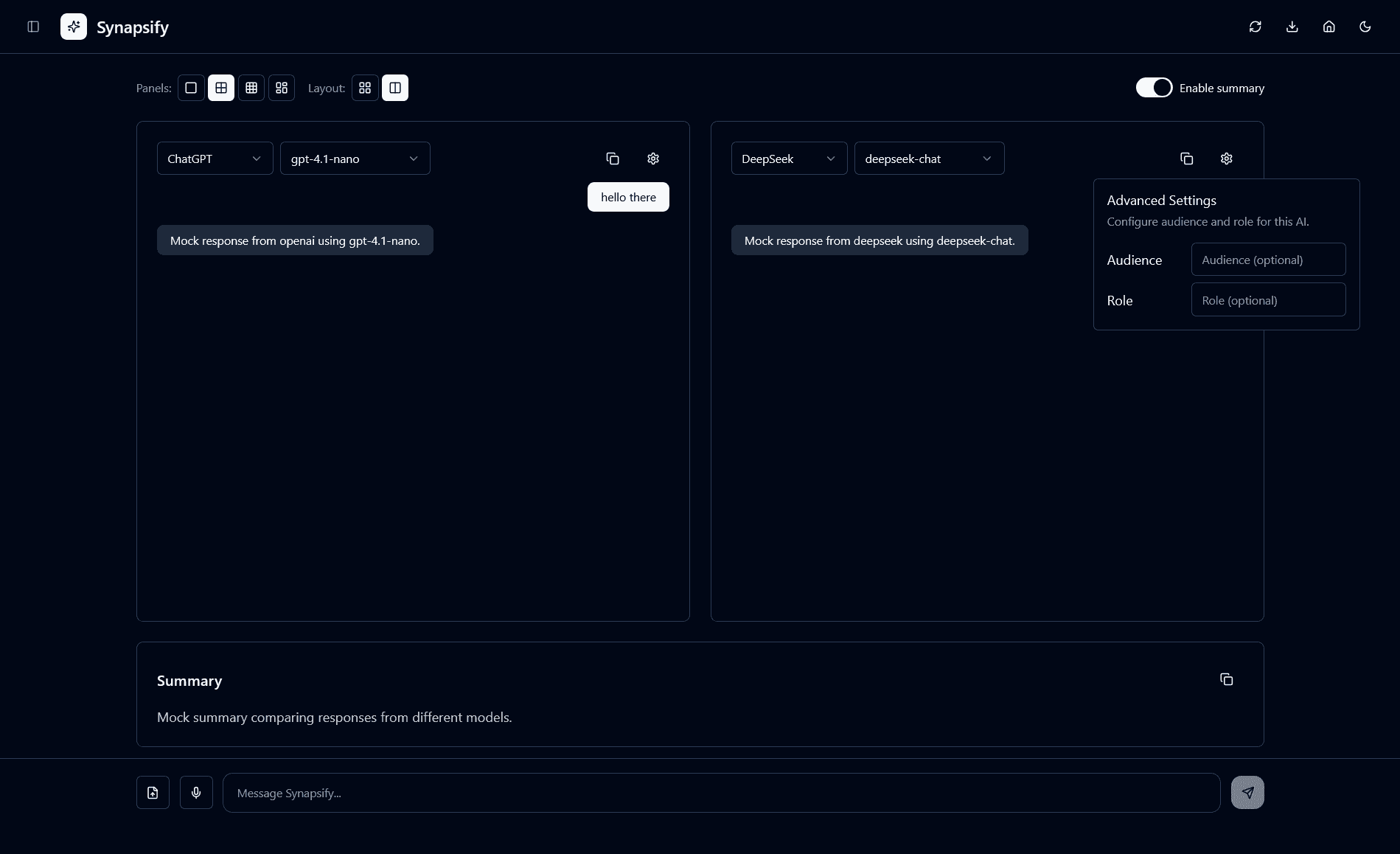The width and height of the screenshot is (1400, 854).
Task: Select the single panel view
Action: coord(191,87)
